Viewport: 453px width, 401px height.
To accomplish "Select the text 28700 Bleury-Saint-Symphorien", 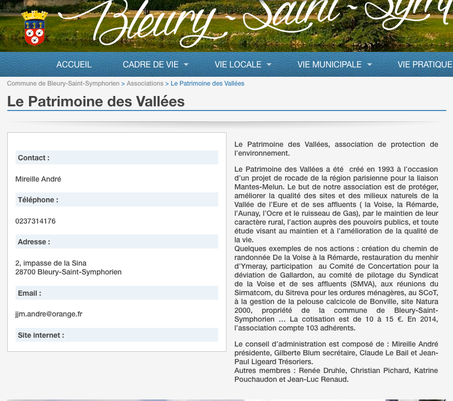I will [x=68, y=272].
